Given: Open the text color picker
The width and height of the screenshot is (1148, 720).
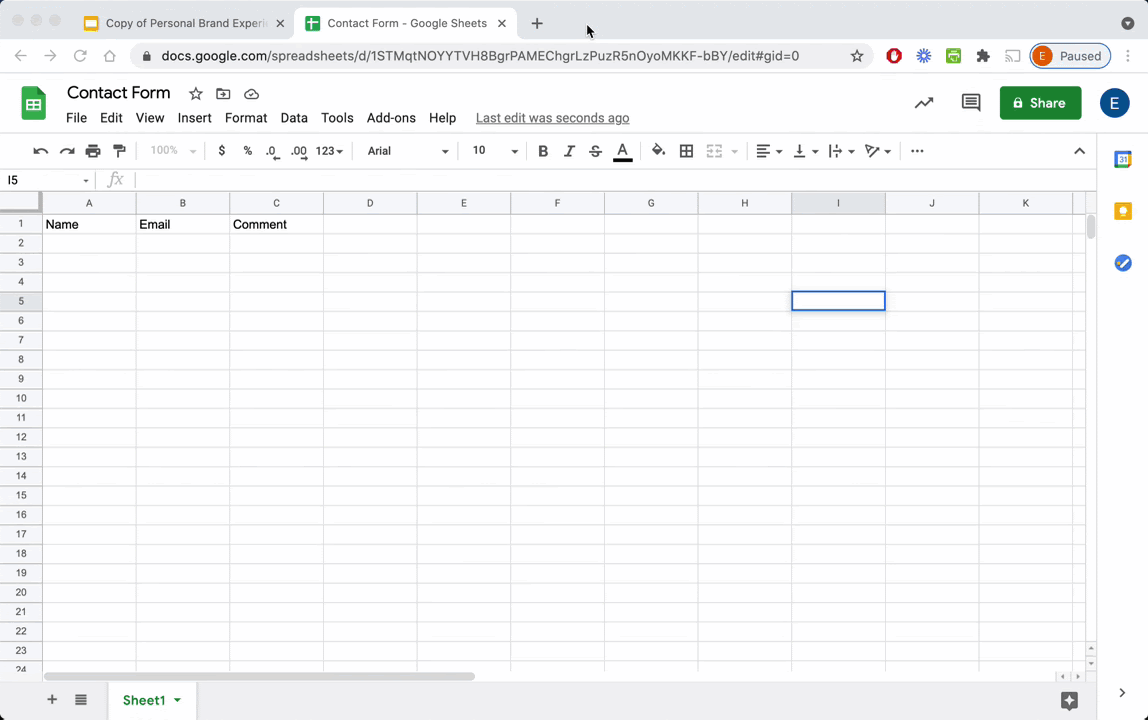Looking at the screenshot, I should point(622,152).
